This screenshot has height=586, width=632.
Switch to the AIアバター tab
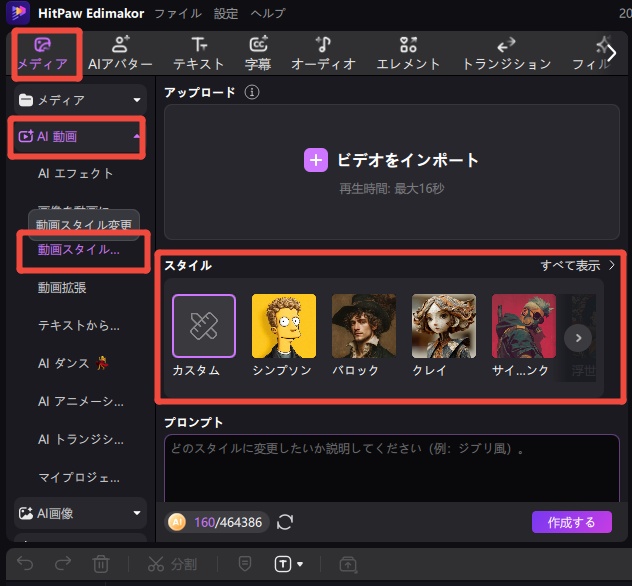point(120,54)
